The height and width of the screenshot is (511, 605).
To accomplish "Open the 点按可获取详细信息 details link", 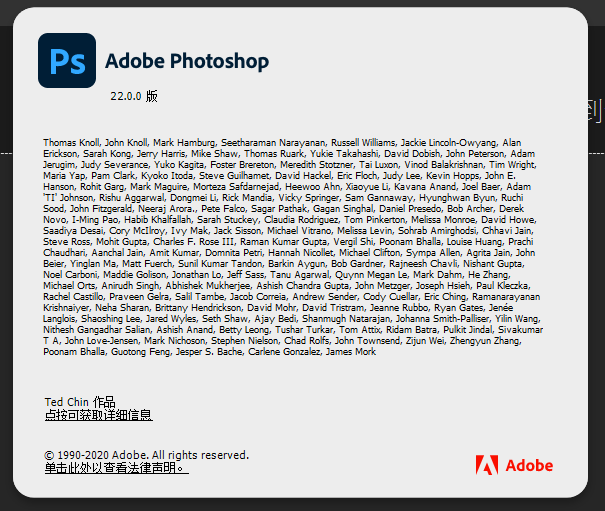I will (x=98, y=415).
